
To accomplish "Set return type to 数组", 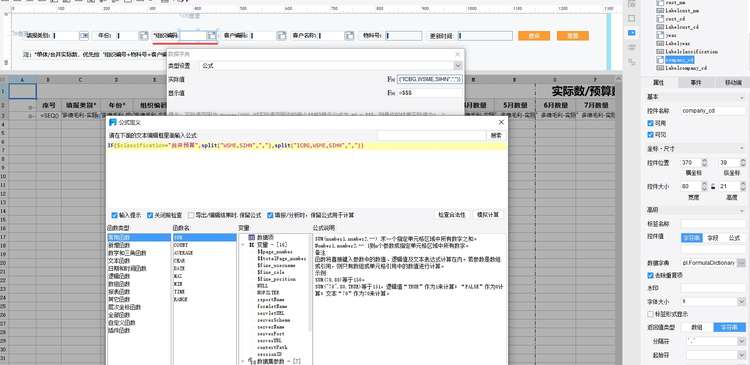I will [x=697, y=328].
